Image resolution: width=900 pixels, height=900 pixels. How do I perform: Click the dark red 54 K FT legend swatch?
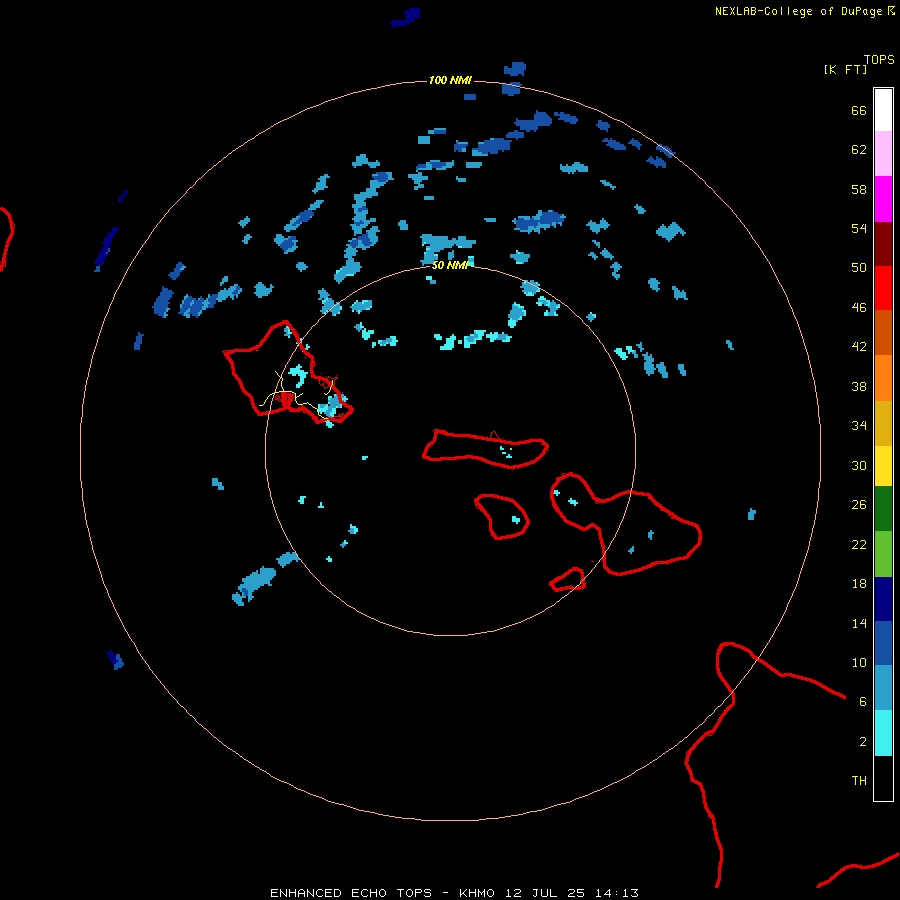(x=883, y=243)
